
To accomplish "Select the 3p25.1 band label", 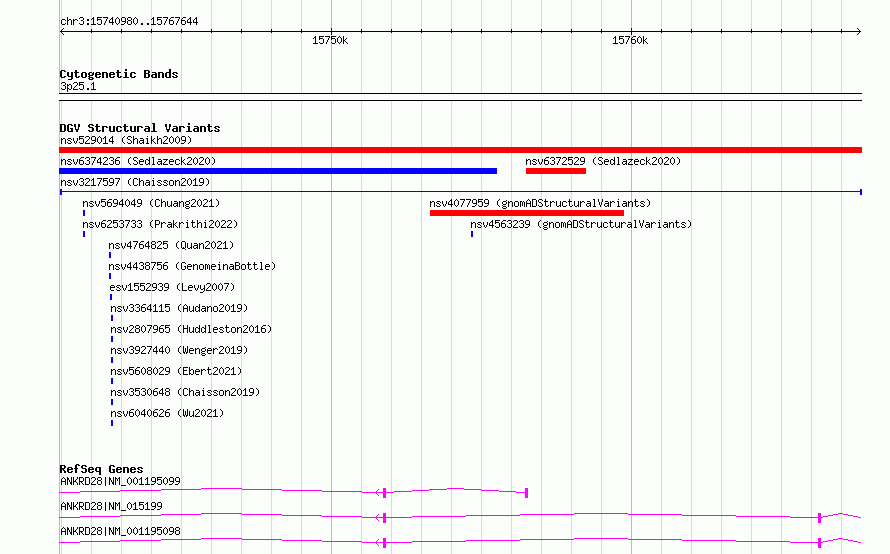I will pos(78,86).
